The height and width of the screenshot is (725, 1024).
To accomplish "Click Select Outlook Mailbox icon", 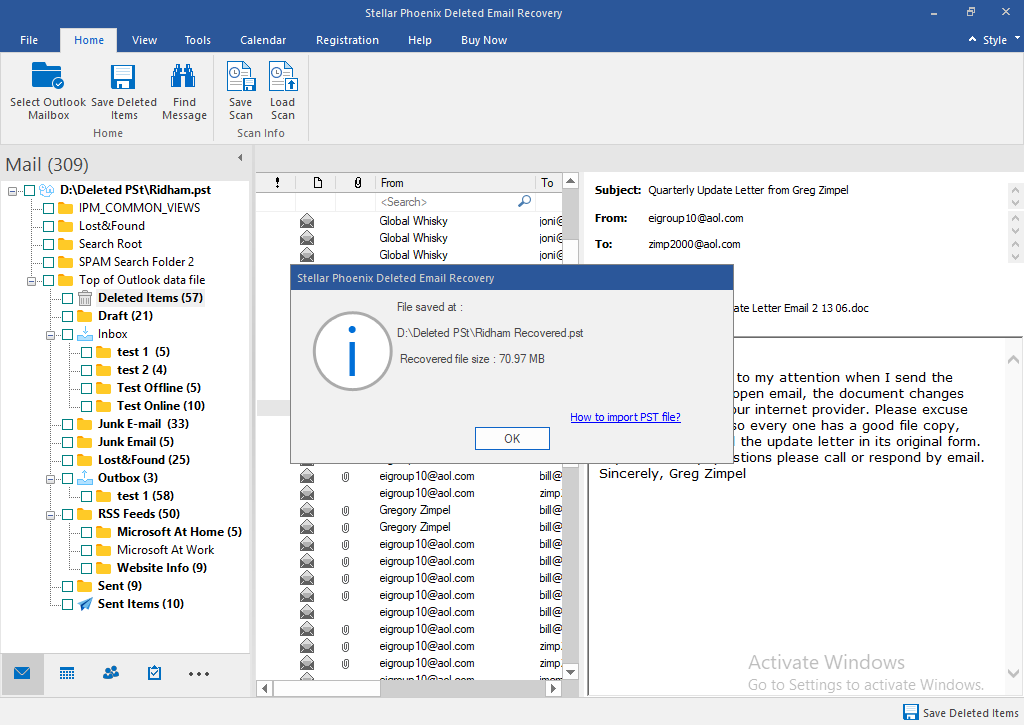I will (x=48, y=76).
